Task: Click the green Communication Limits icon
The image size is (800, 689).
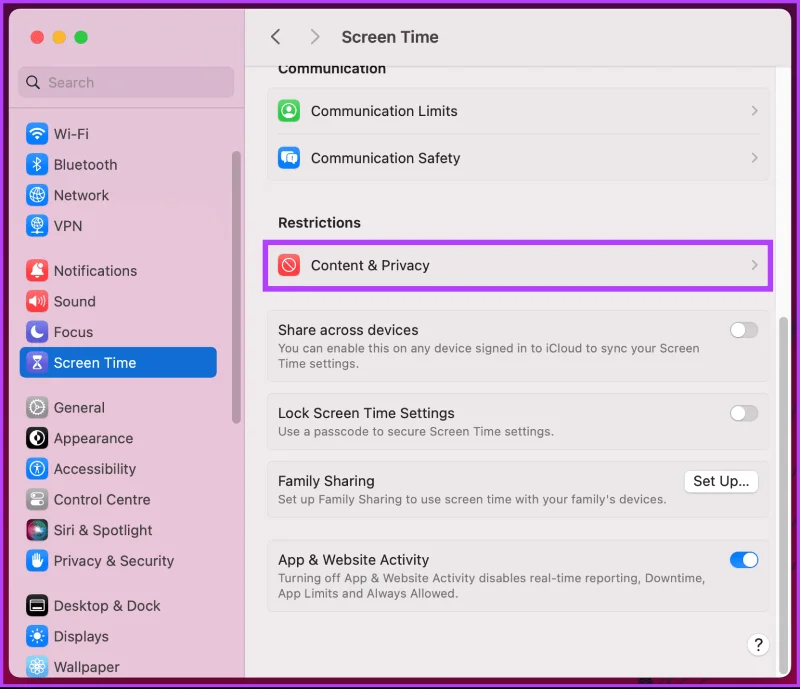Action: click(289, 111)
